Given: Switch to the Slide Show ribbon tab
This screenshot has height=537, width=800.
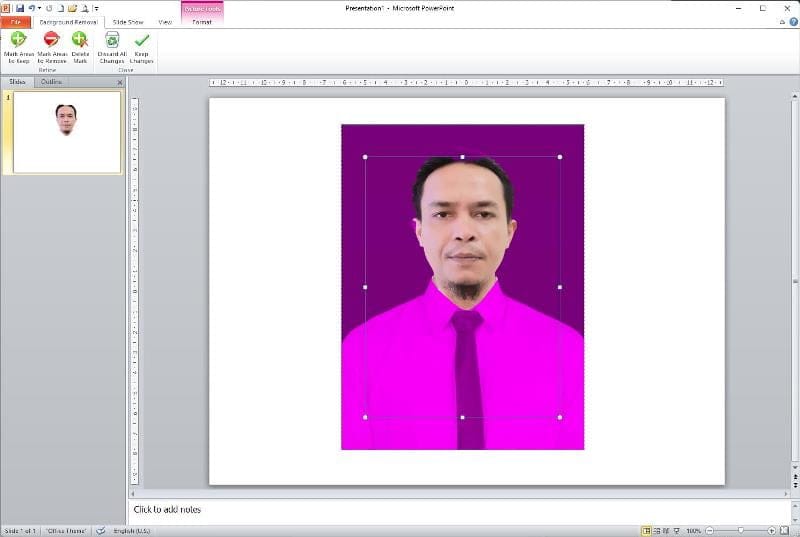Looking at the screenshot, I should point(128,21).
